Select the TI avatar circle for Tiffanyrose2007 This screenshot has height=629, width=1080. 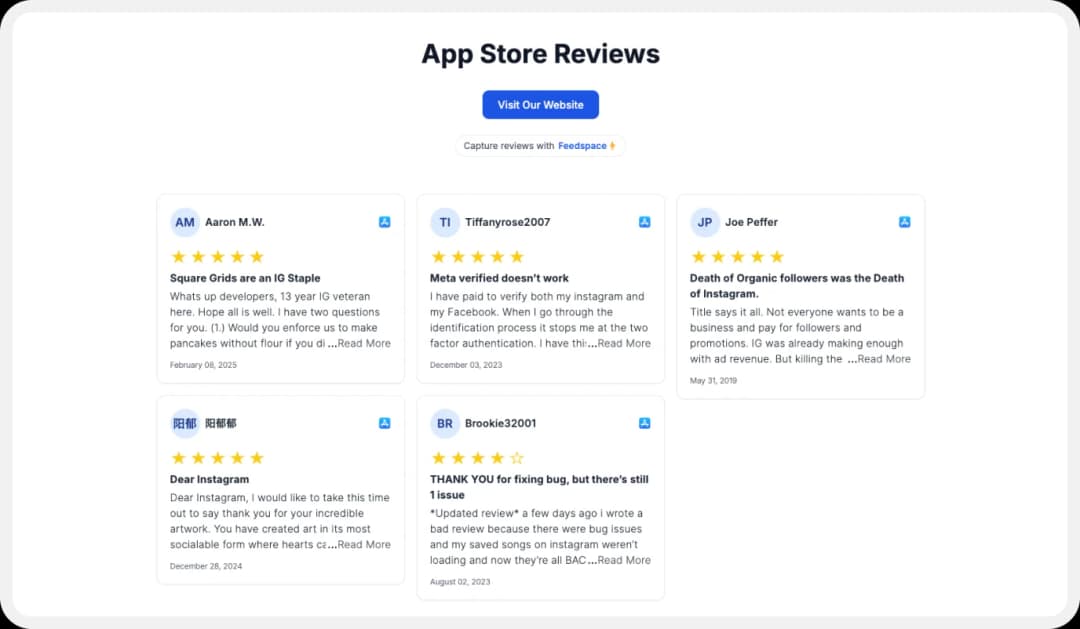pos(445,222)
